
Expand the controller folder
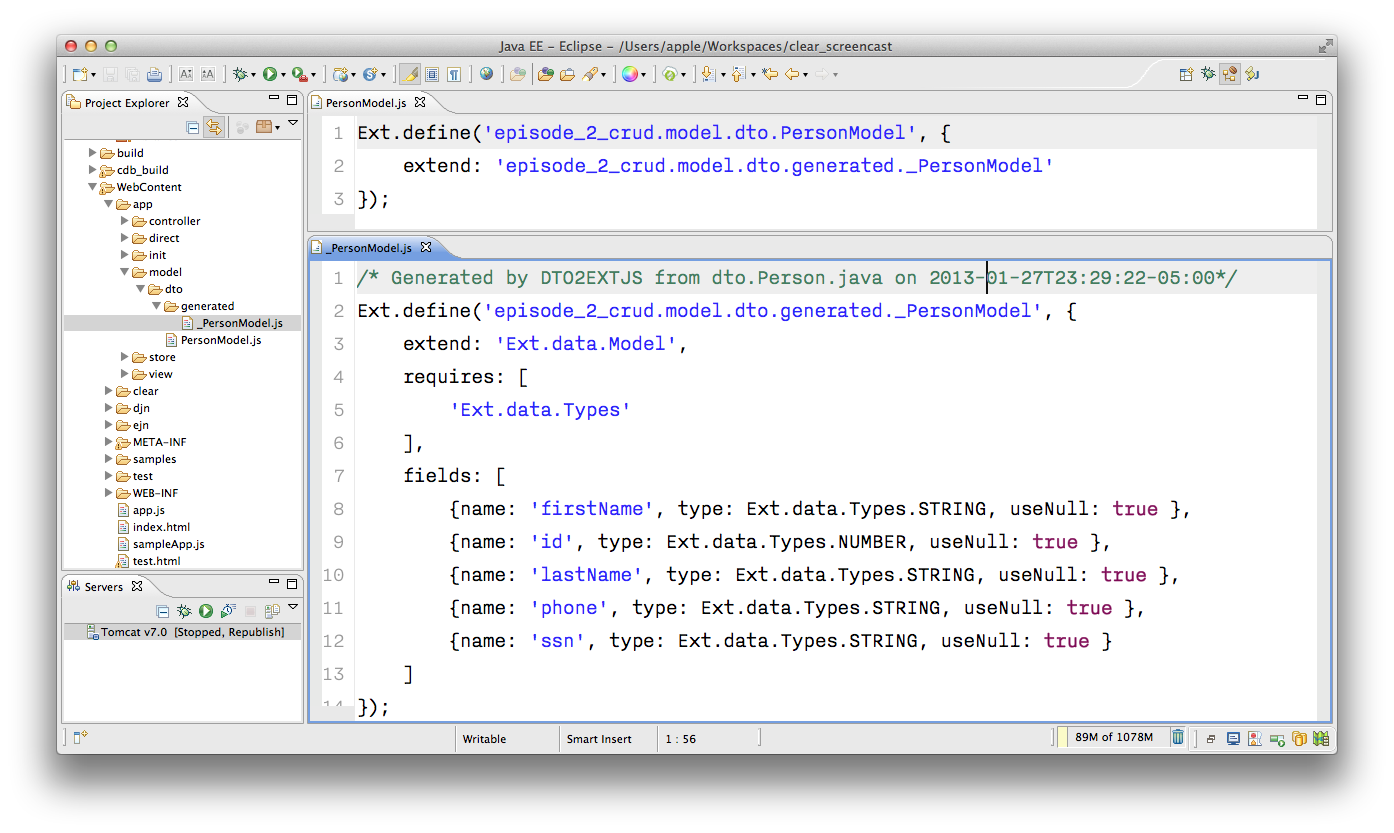click(125, 221)
